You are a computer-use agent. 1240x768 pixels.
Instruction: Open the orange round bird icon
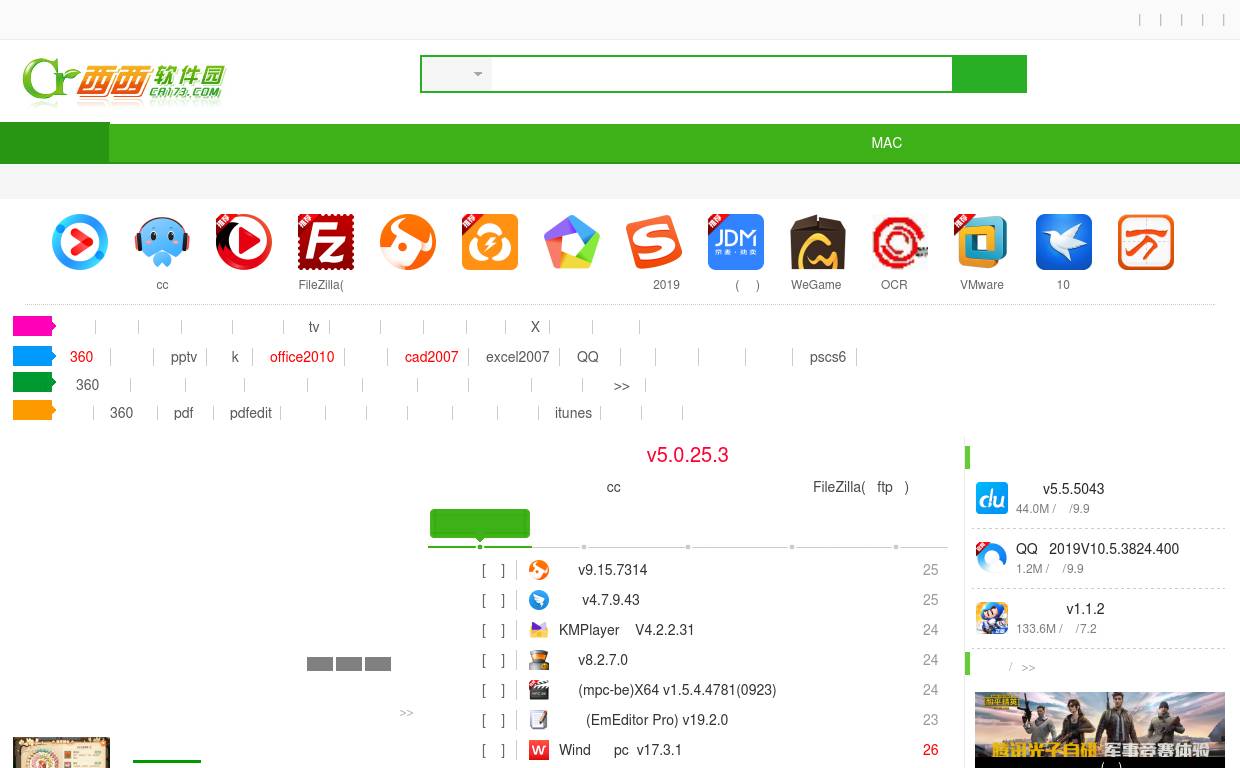coord(408,242)
